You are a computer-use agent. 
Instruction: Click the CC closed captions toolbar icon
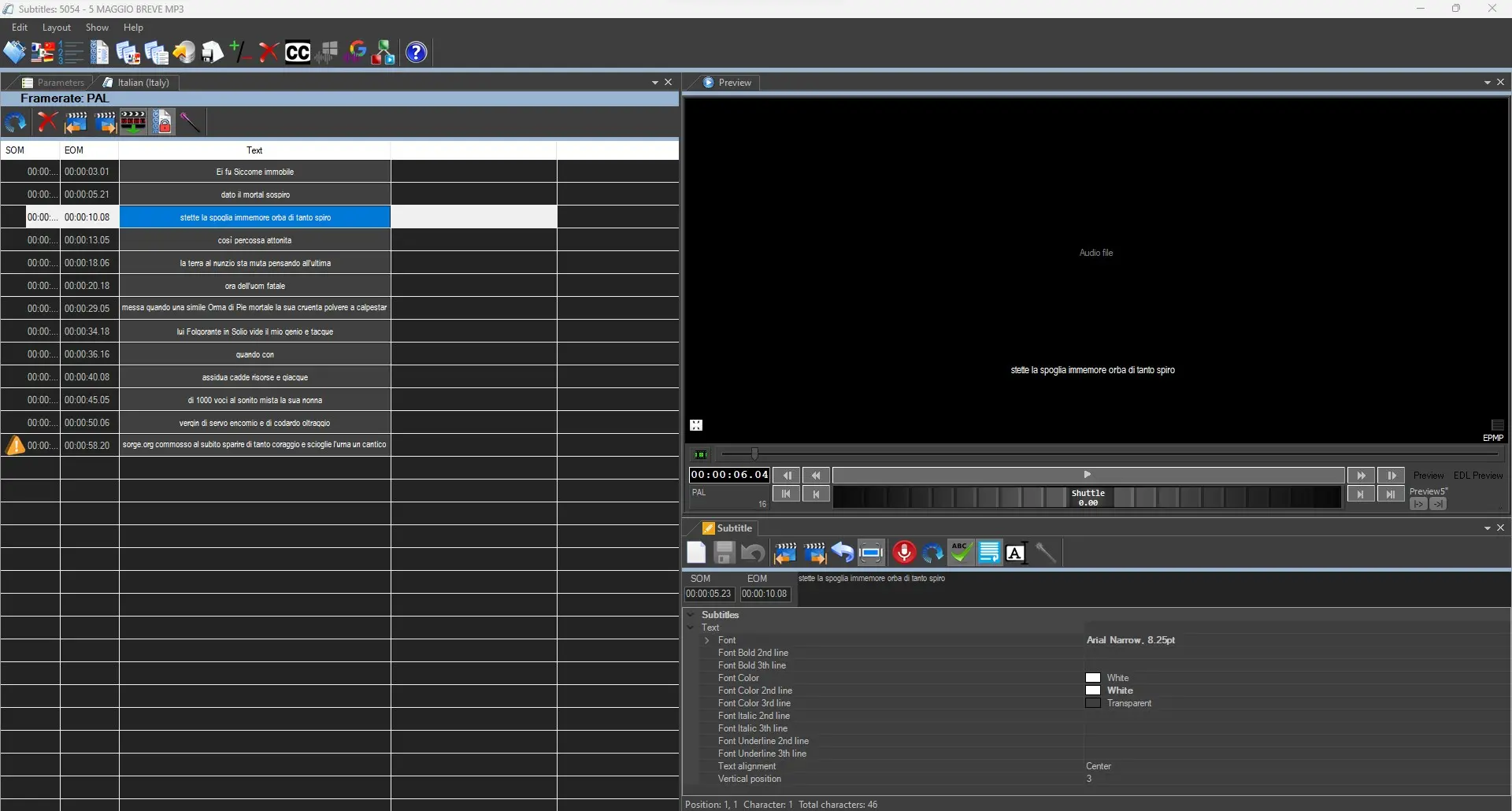point(297,53)
